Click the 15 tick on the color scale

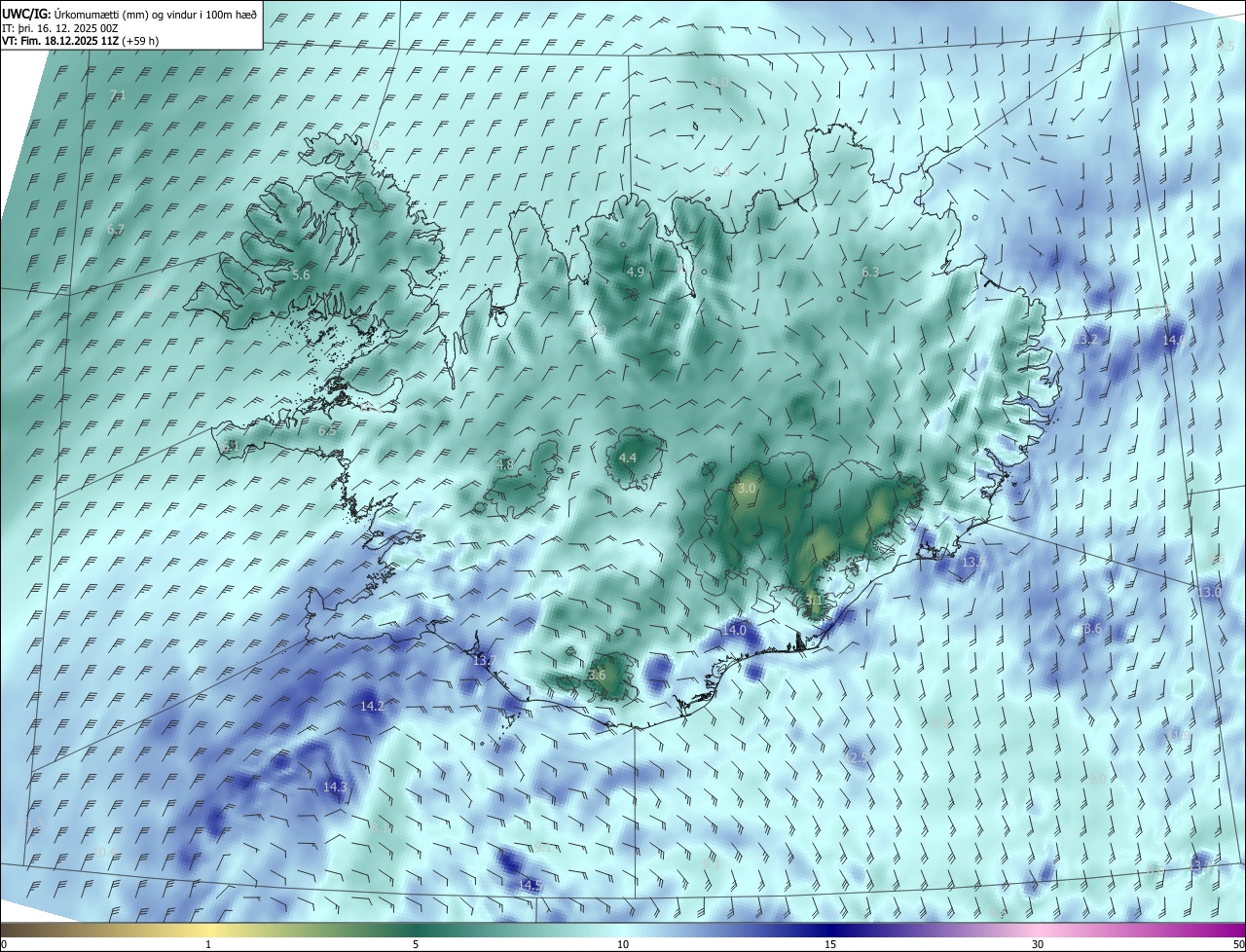click(830, 944)
